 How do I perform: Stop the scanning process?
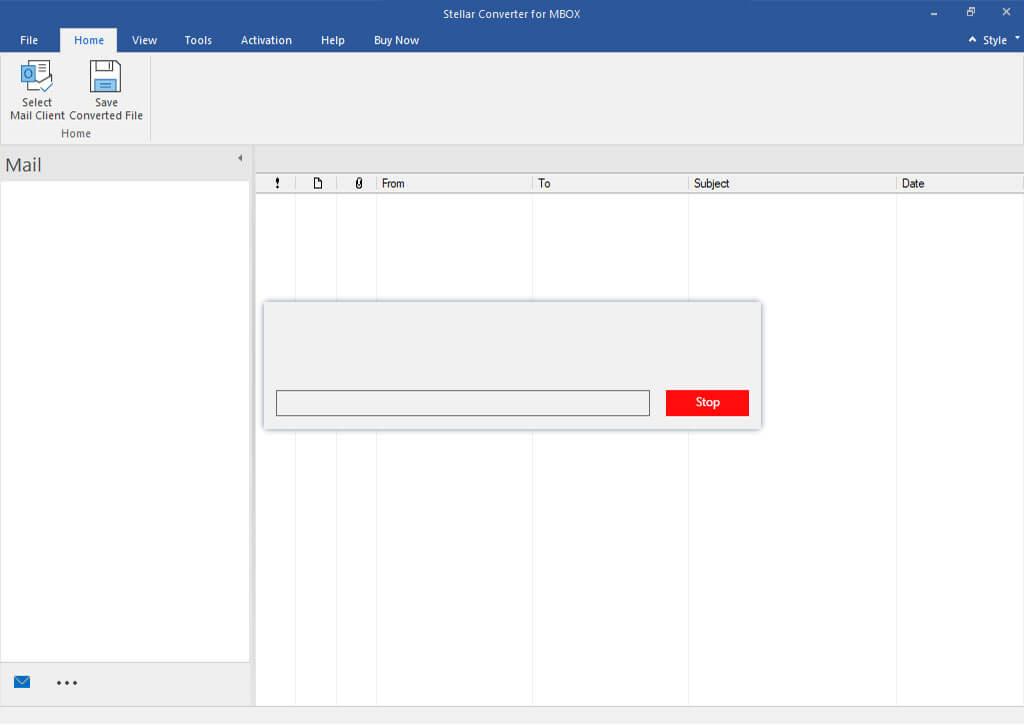(707, 402)
